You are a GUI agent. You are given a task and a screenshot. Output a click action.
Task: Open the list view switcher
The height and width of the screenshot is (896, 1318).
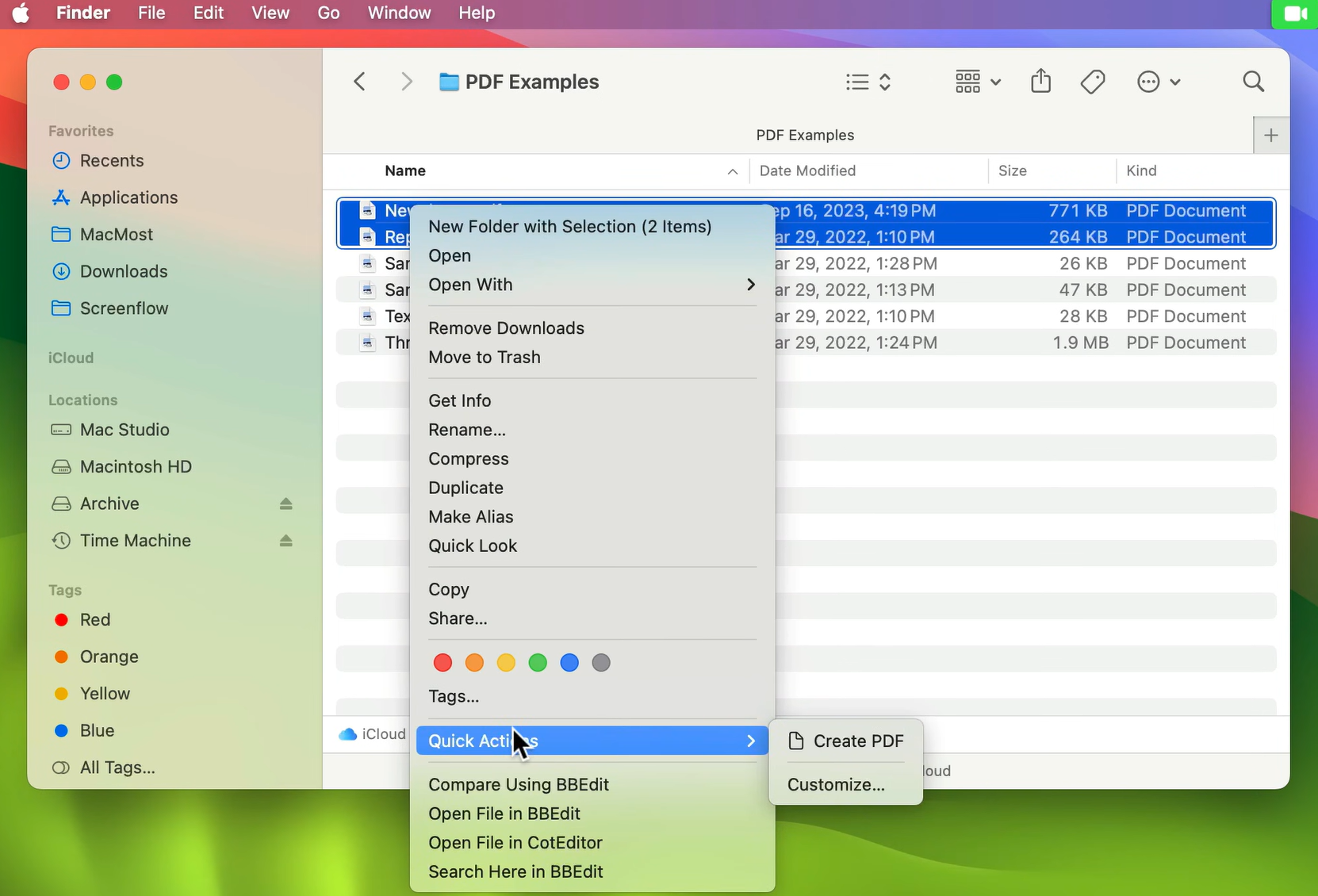(869, 82)
